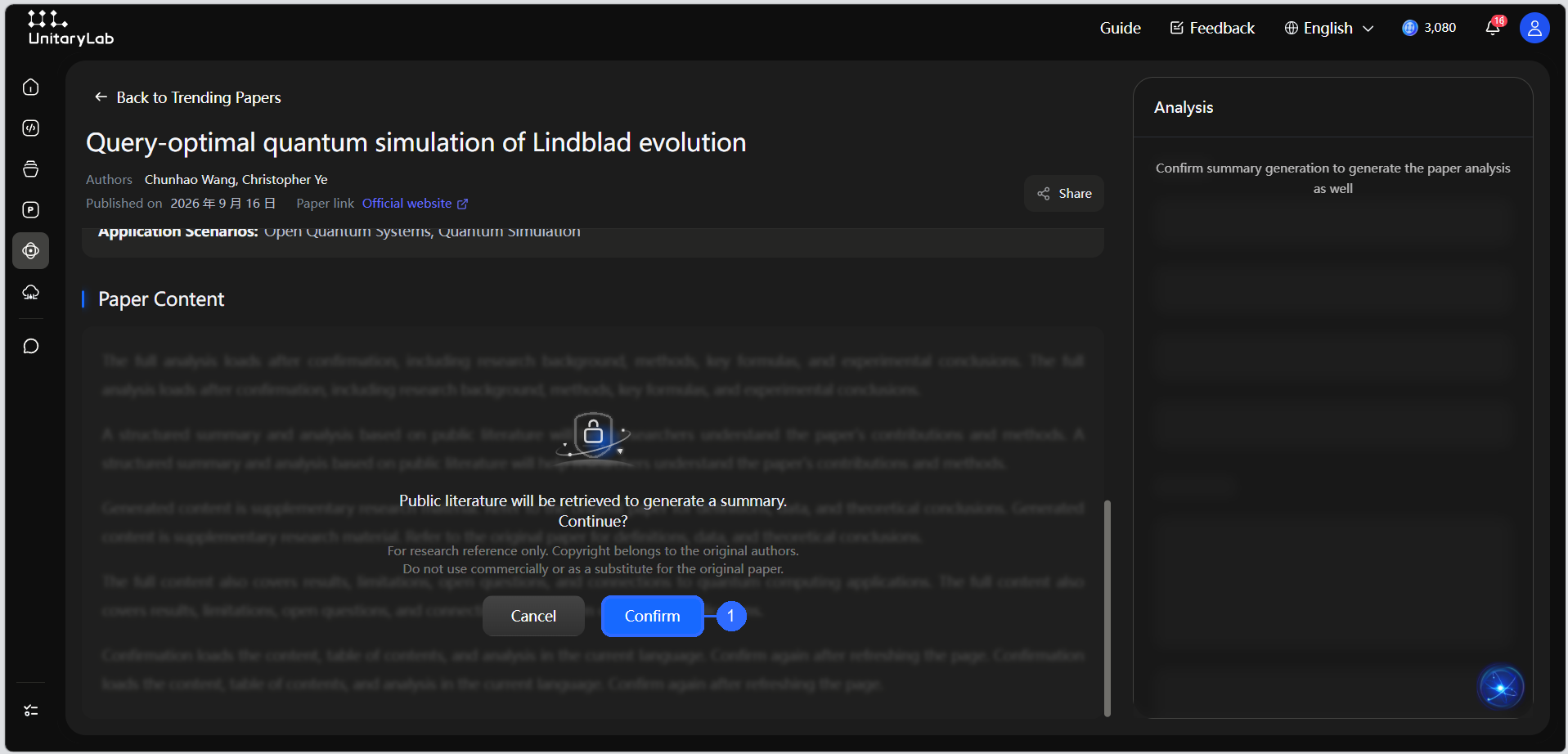Open the floating AI assistant orb

pos(1501,687)
